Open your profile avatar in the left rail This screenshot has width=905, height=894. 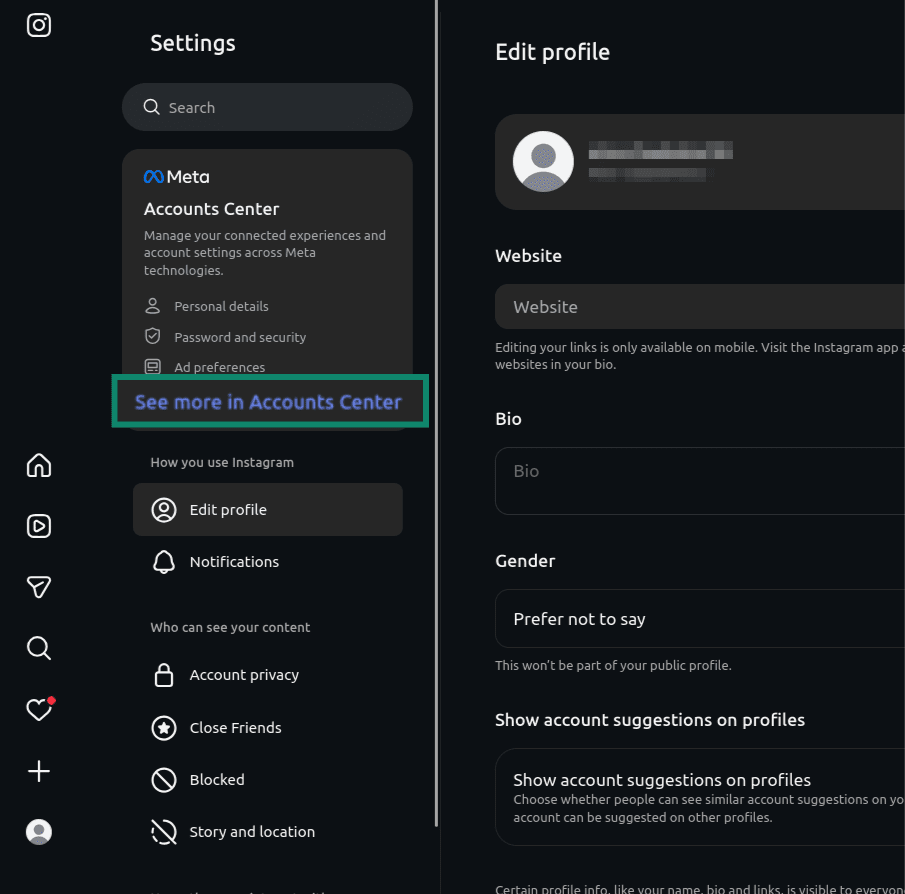[x=39, y=832]
